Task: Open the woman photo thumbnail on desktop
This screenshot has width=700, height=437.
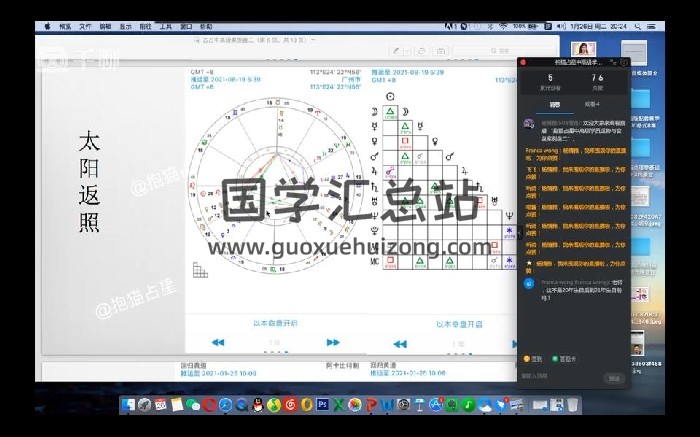Action: coord(584,48)
